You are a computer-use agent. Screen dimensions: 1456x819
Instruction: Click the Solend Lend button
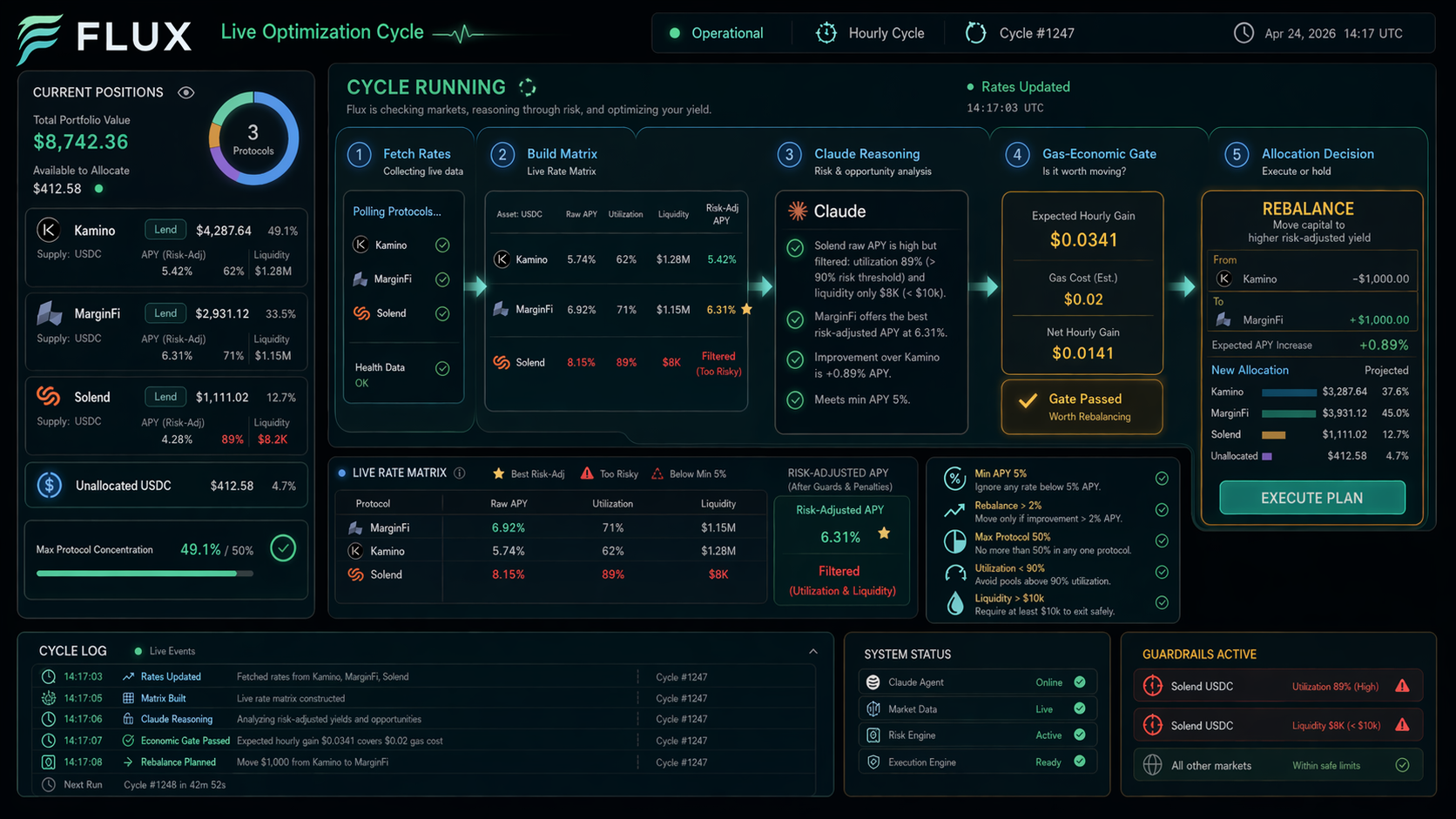coord(165,397)
